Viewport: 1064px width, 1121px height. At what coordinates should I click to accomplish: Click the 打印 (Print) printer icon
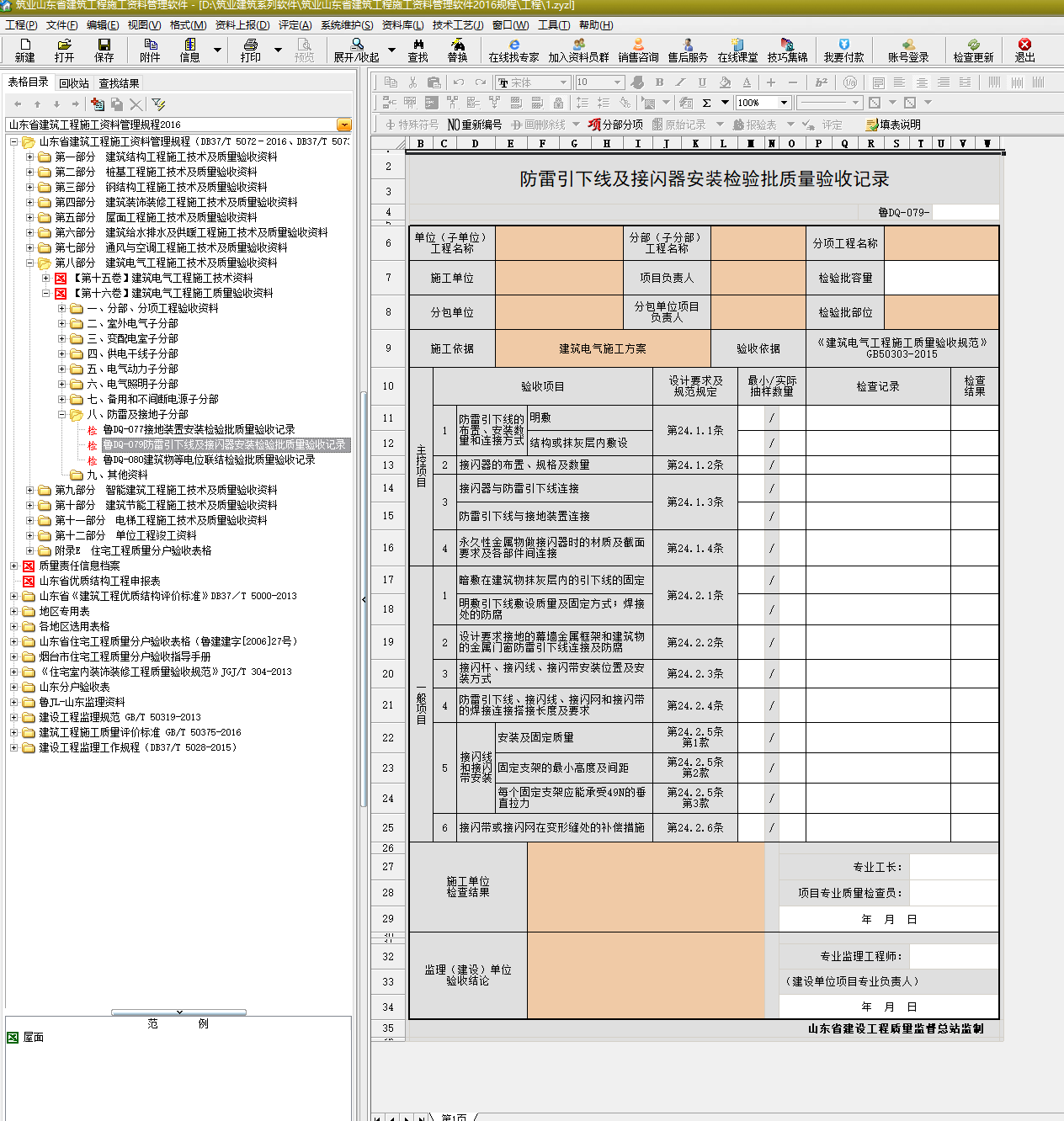coord(251,50)
